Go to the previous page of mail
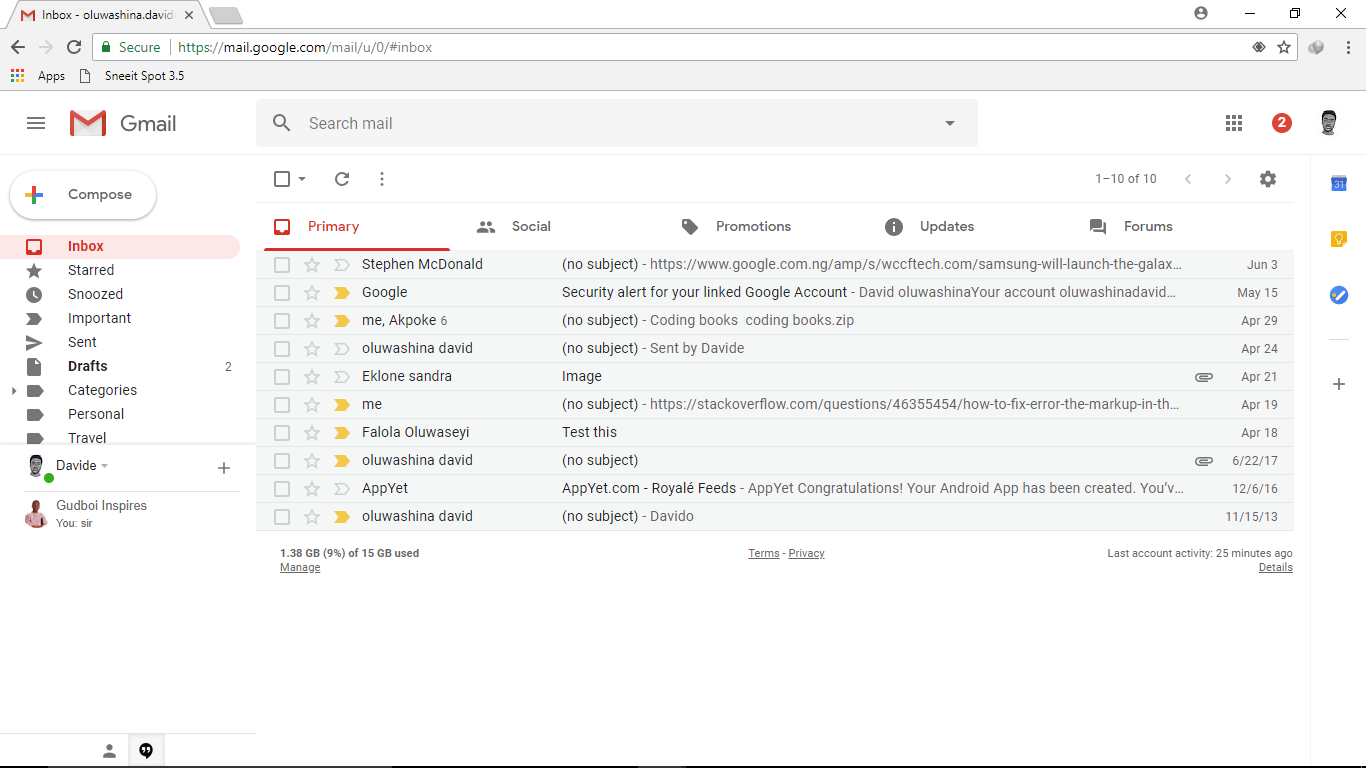The width and height of the screenshot is (1370, 768). click(x=1188, y=179)
